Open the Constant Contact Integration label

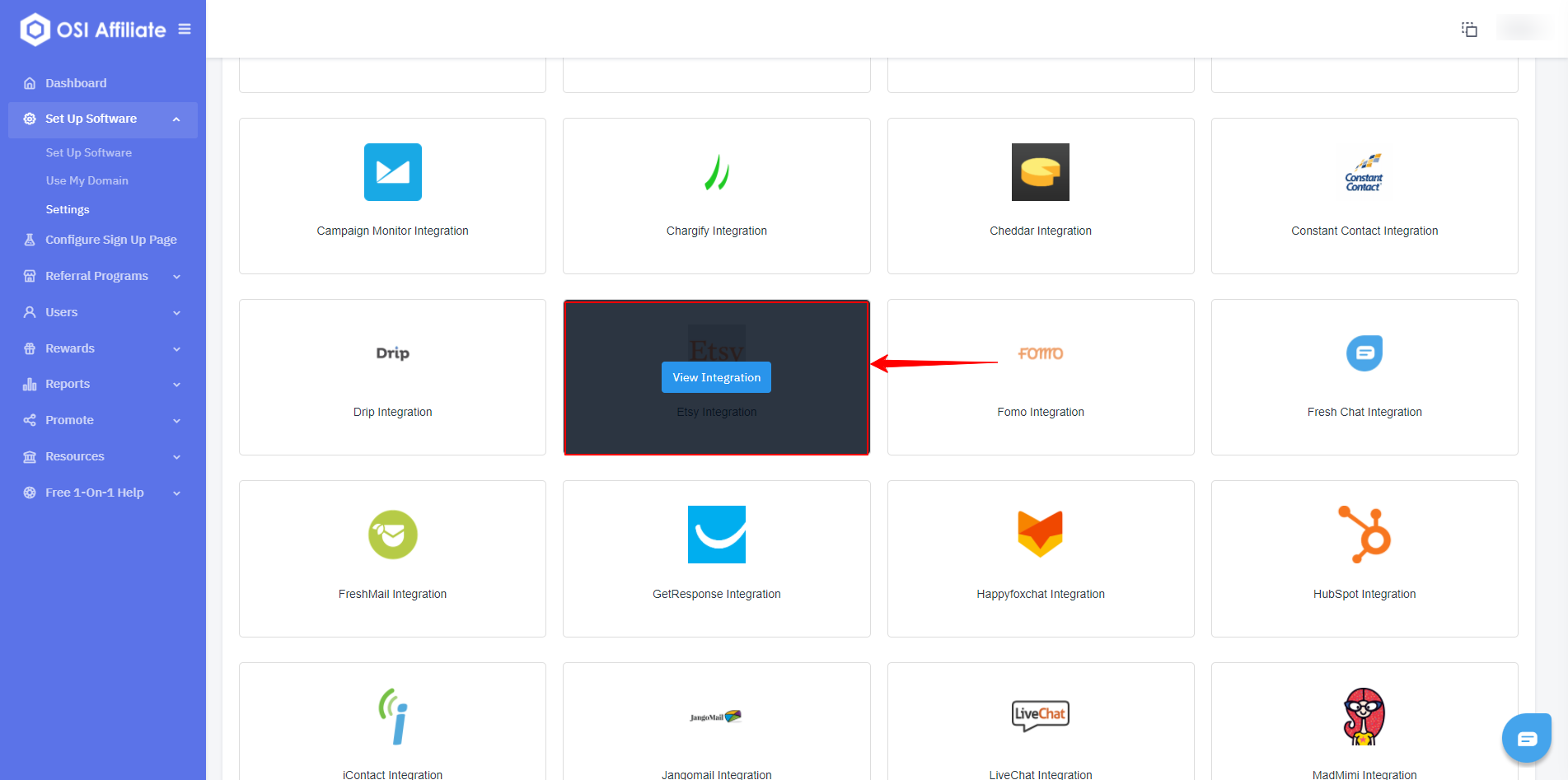pyautogui.click(x=1364, y=231)
